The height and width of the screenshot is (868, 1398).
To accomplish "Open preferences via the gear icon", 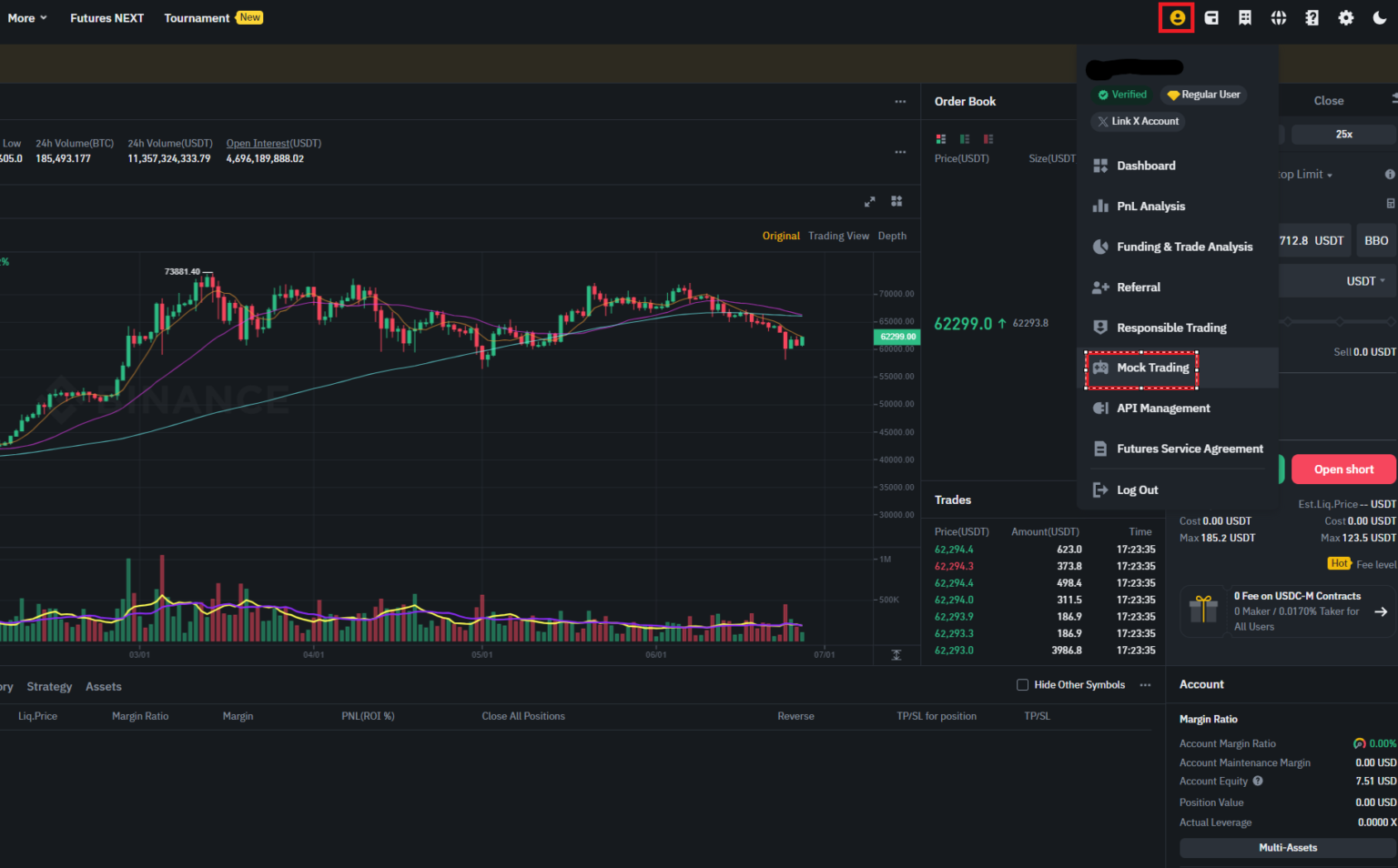I will click(x=1345, y=17).
